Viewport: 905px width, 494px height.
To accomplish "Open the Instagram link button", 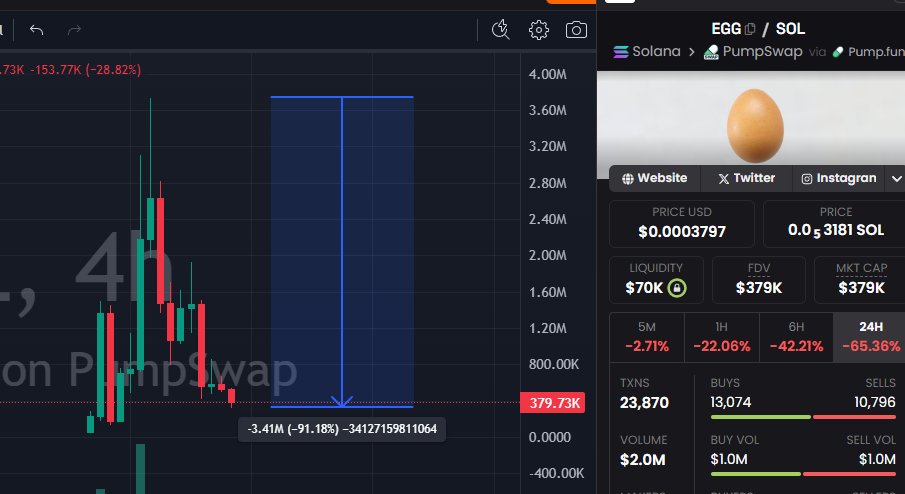I will coord(839,178).
